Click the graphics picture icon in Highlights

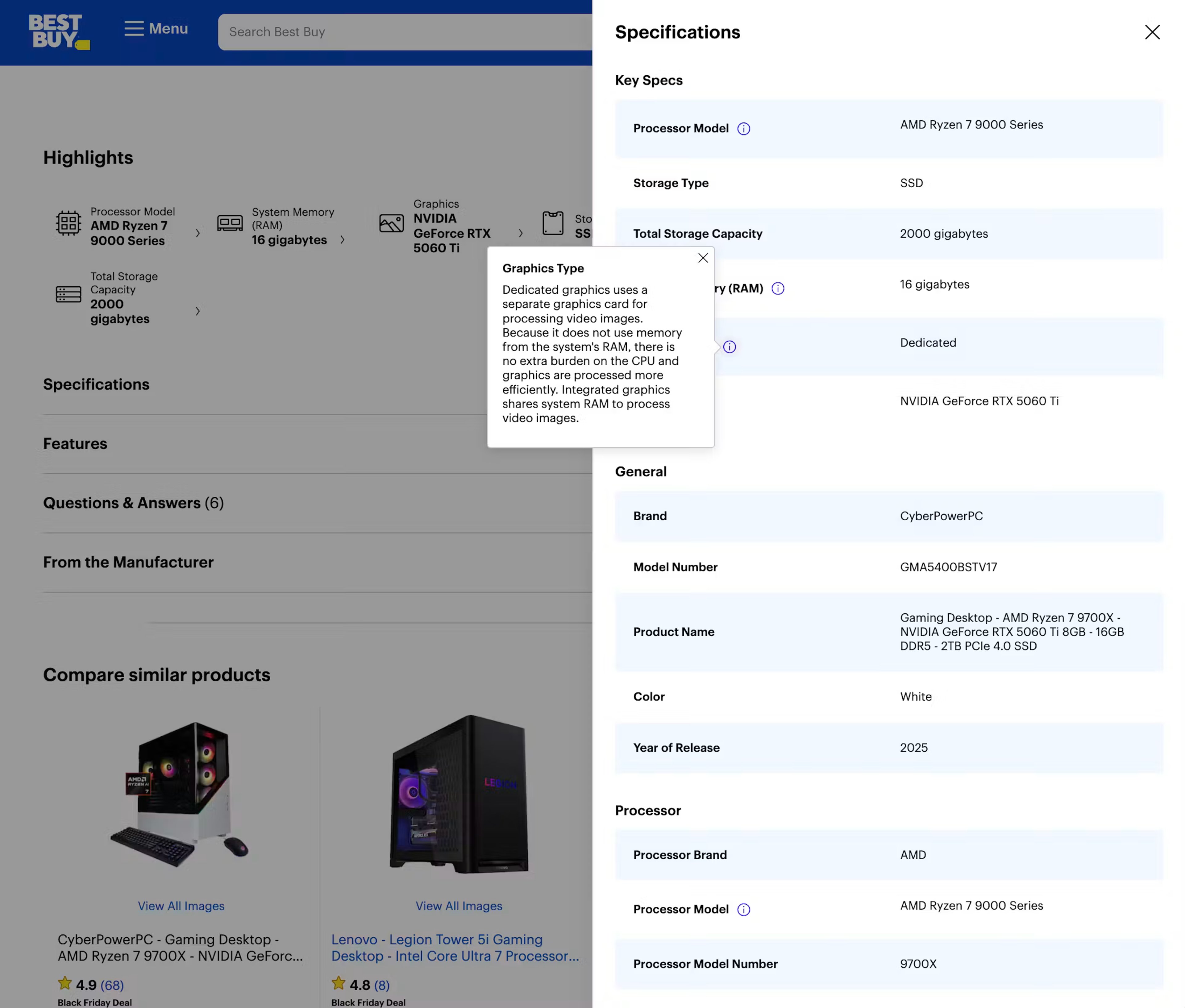point(392,223)
